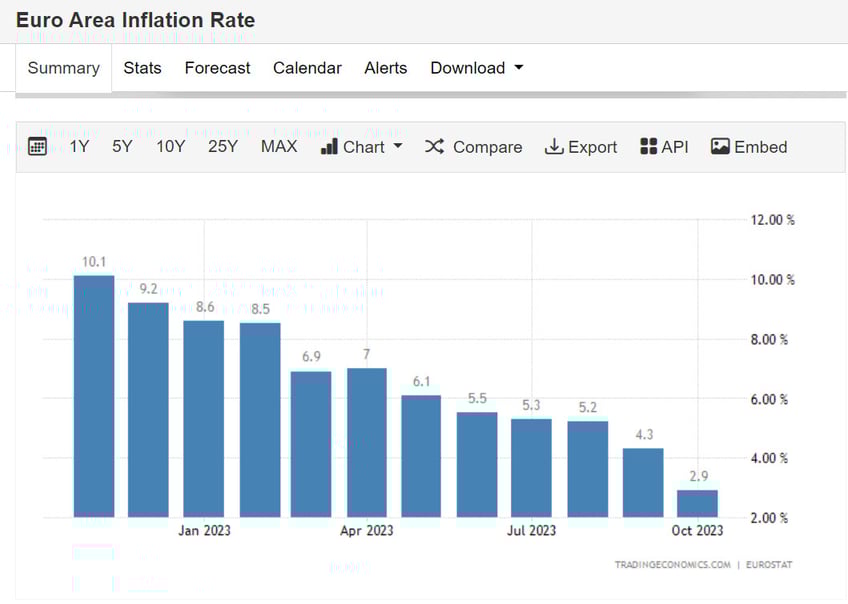The height and width of the screenshot is (604, 848).
Task: Click the 4.00 % axis value
Action: click(769, 459)
